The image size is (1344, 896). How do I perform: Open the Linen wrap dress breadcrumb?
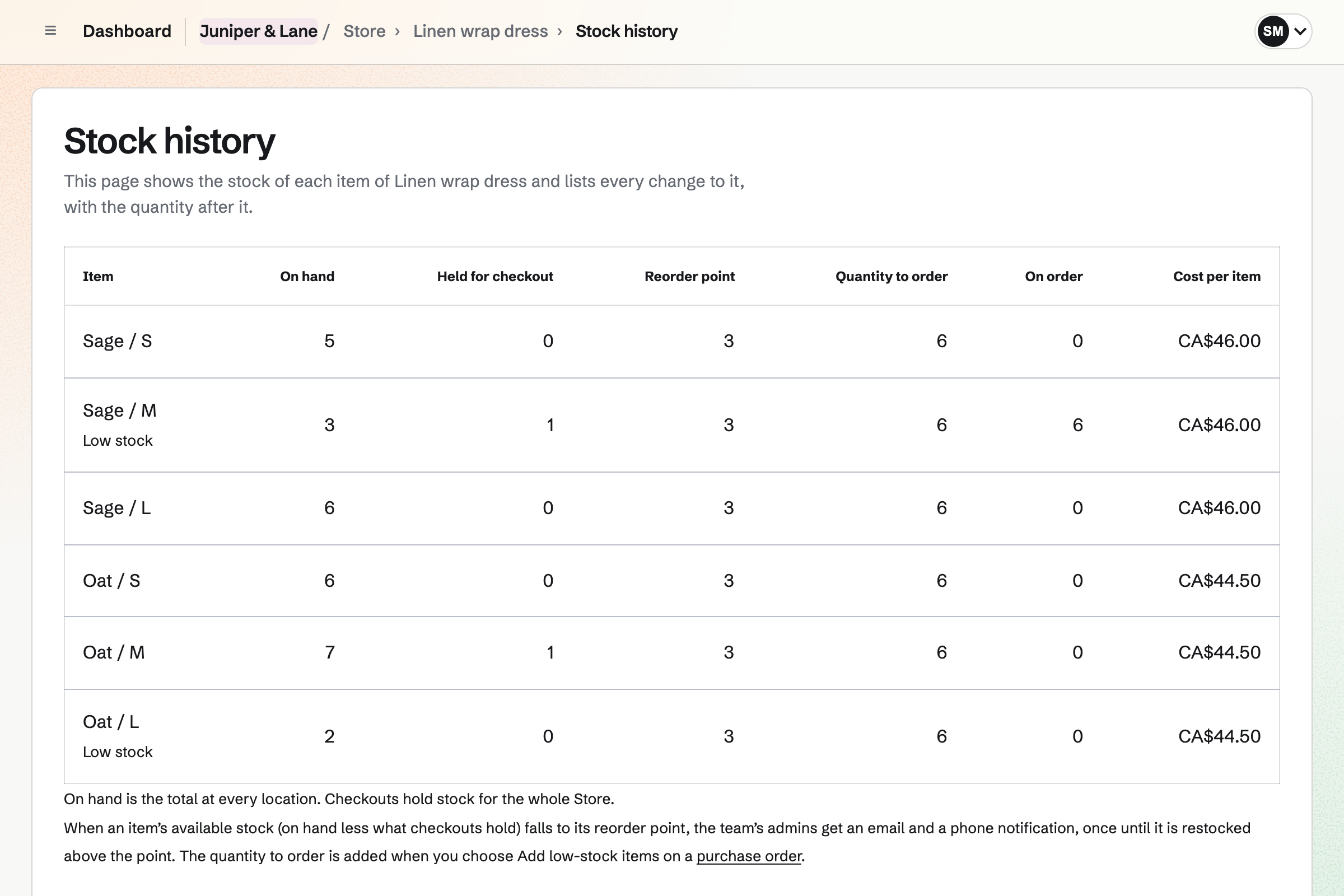click(x=480, y=31)
